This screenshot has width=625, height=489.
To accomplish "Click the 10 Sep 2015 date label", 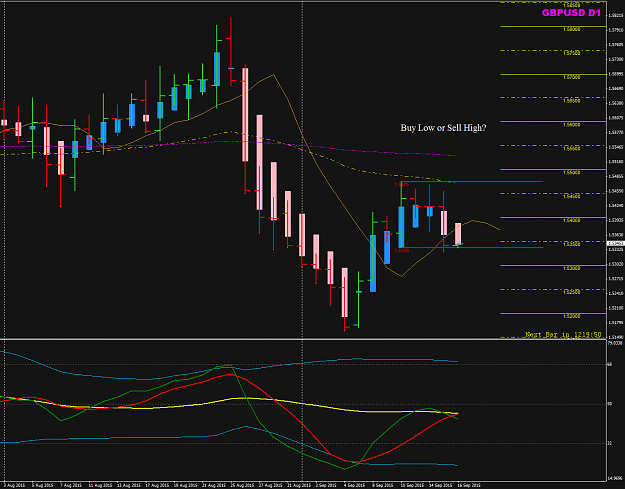I will tap(412, 485).
